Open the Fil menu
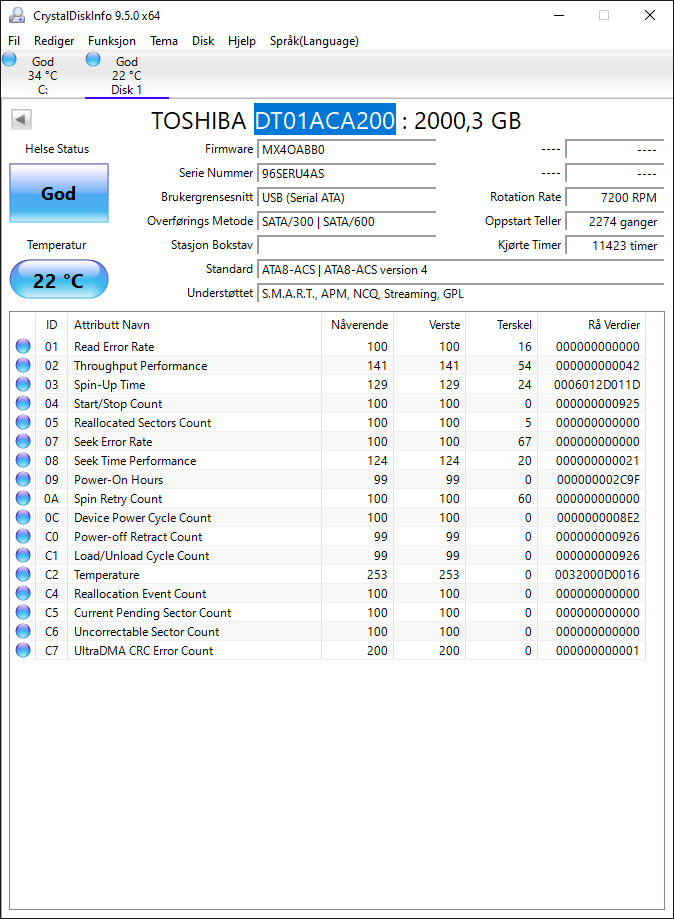Viewport: 674px width, 919px height. 14,41
